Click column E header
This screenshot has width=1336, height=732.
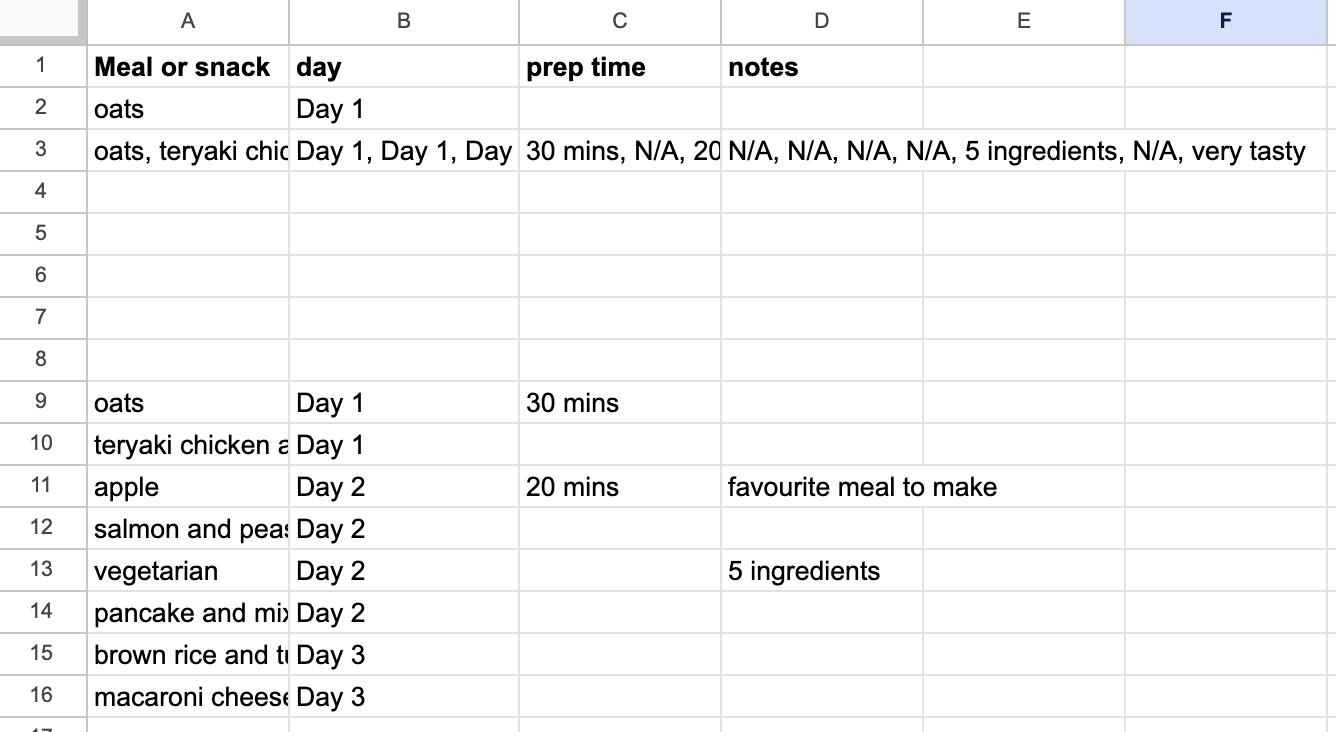point(1023,21)
